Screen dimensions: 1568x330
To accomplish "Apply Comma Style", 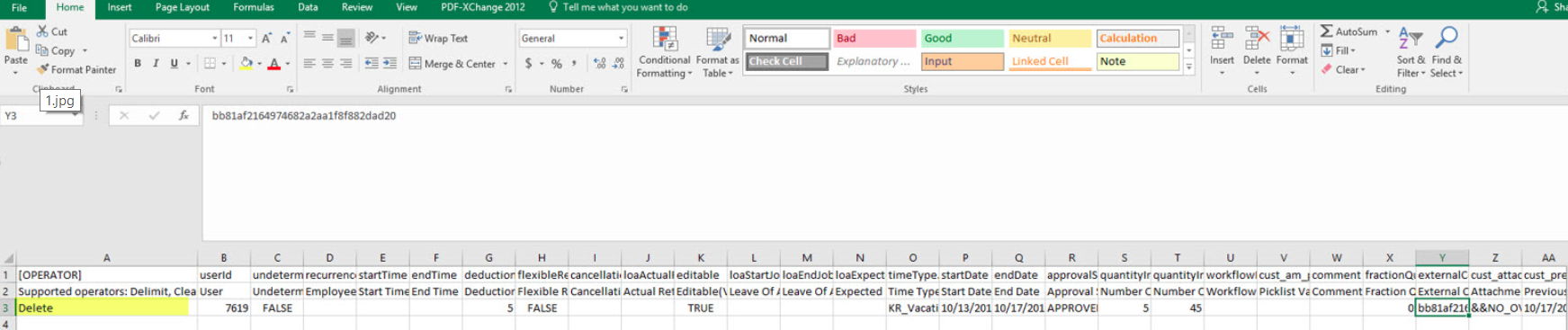I will coord(575,63).
